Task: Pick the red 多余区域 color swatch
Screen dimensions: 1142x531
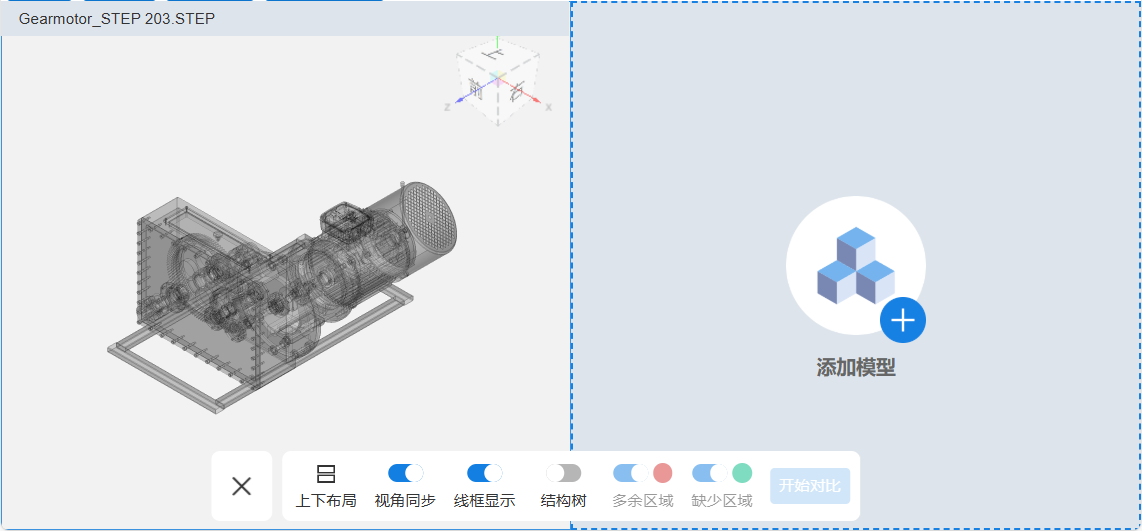Action: pyautogui.click(x=663, y=473)
